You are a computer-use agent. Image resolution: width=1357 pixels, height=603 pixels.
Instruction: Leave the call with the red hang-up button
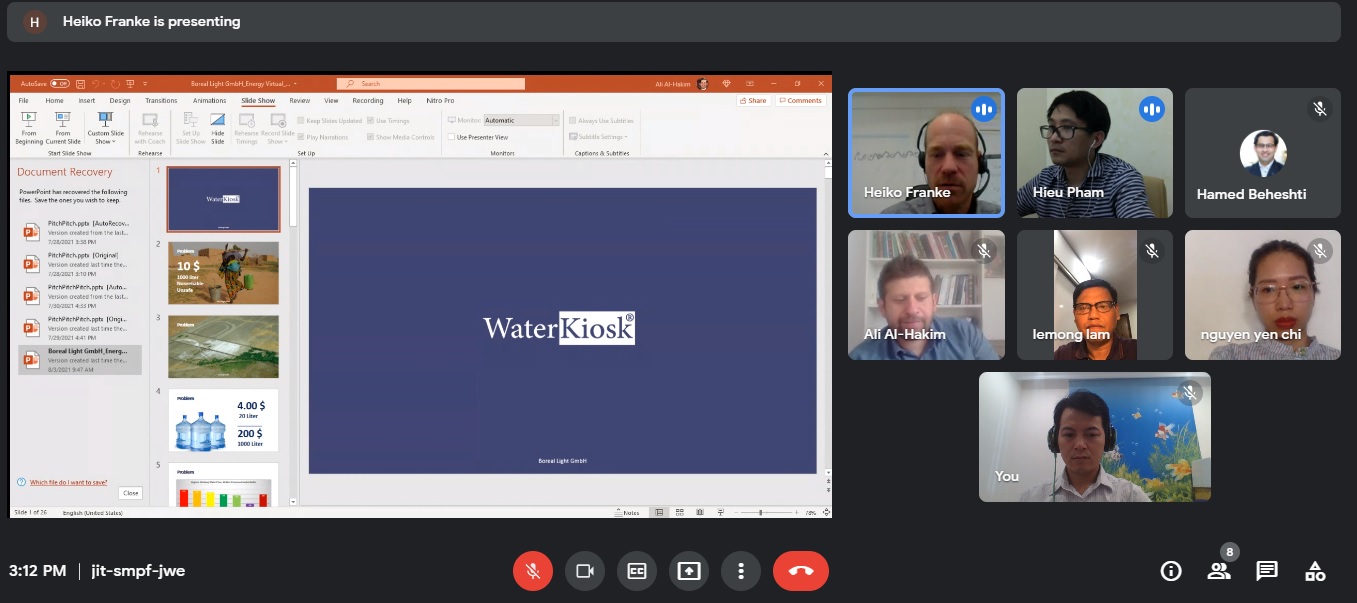pos(801,571)
